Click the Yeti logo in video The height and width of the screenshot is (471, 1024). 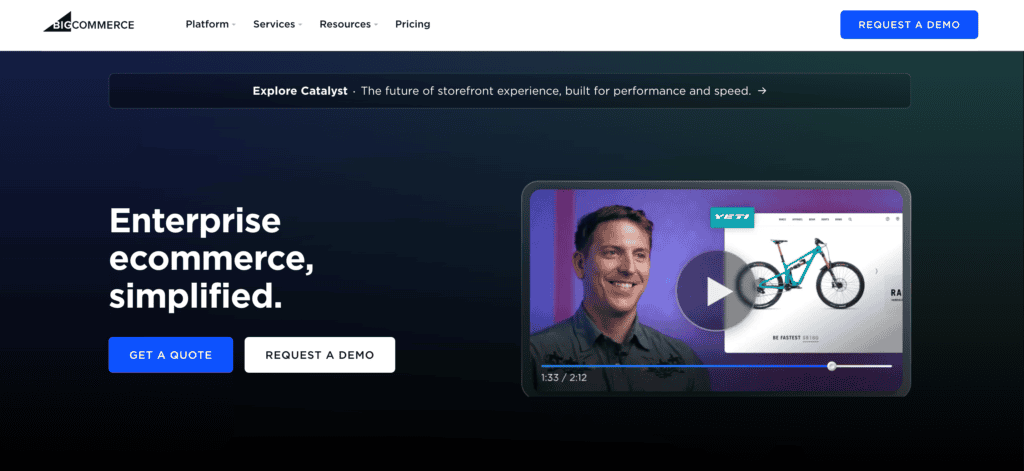pos(732,218)
